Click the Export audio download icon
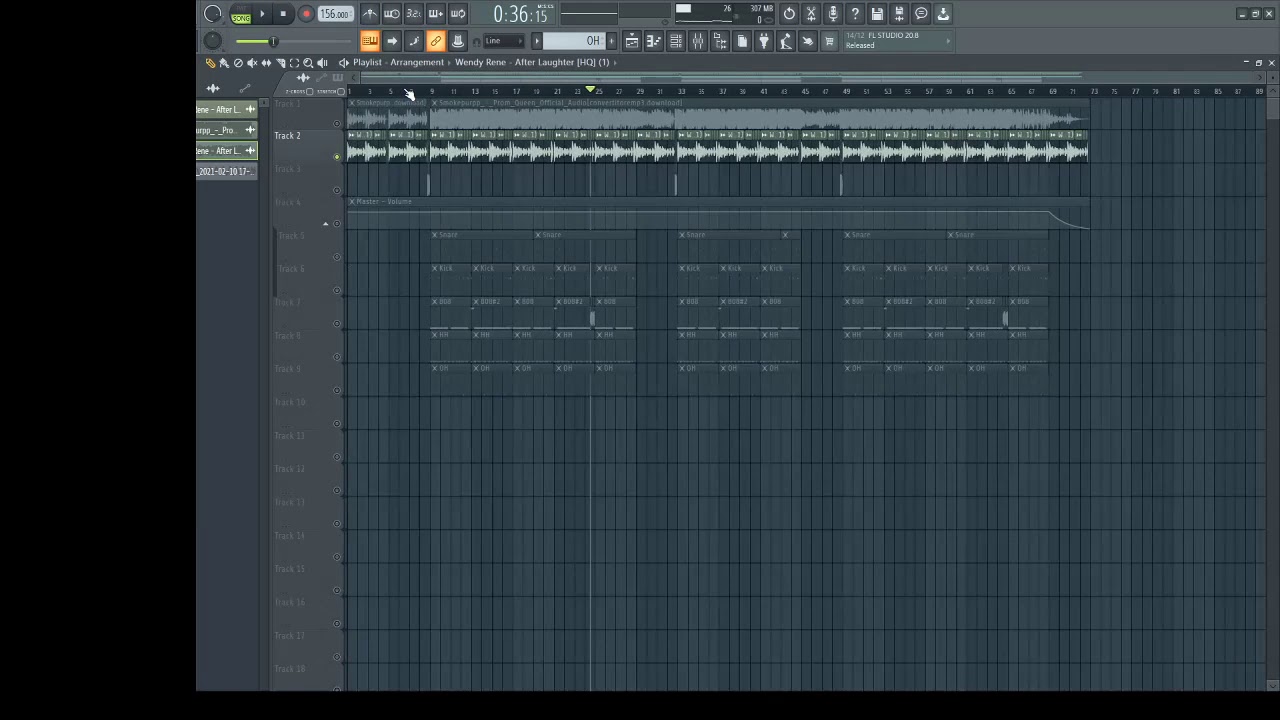Image resolution: width=1280 pixels, height=720 pixels. [x=943, y=14]
